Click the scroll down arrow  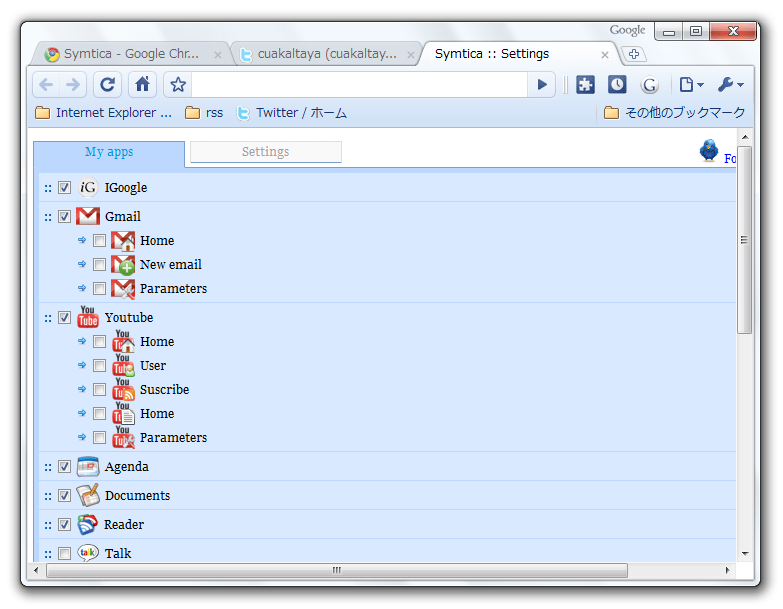click(745, 553)
